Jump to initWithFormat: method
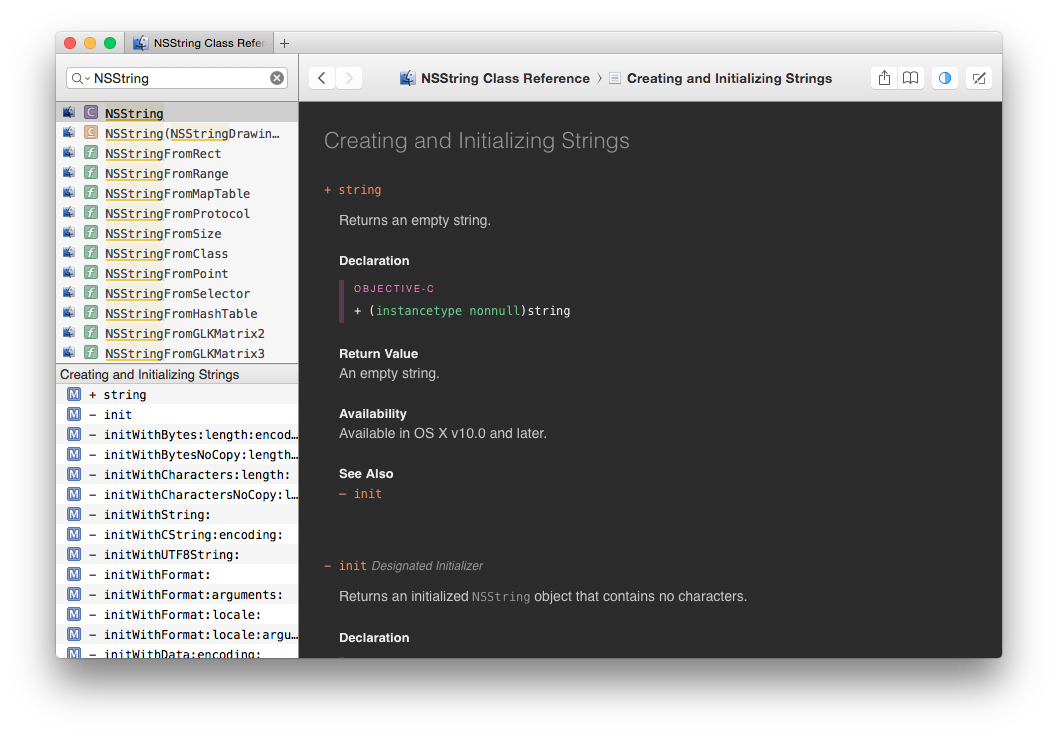This screenshot has width=1058, height=738. coord(177,575)
